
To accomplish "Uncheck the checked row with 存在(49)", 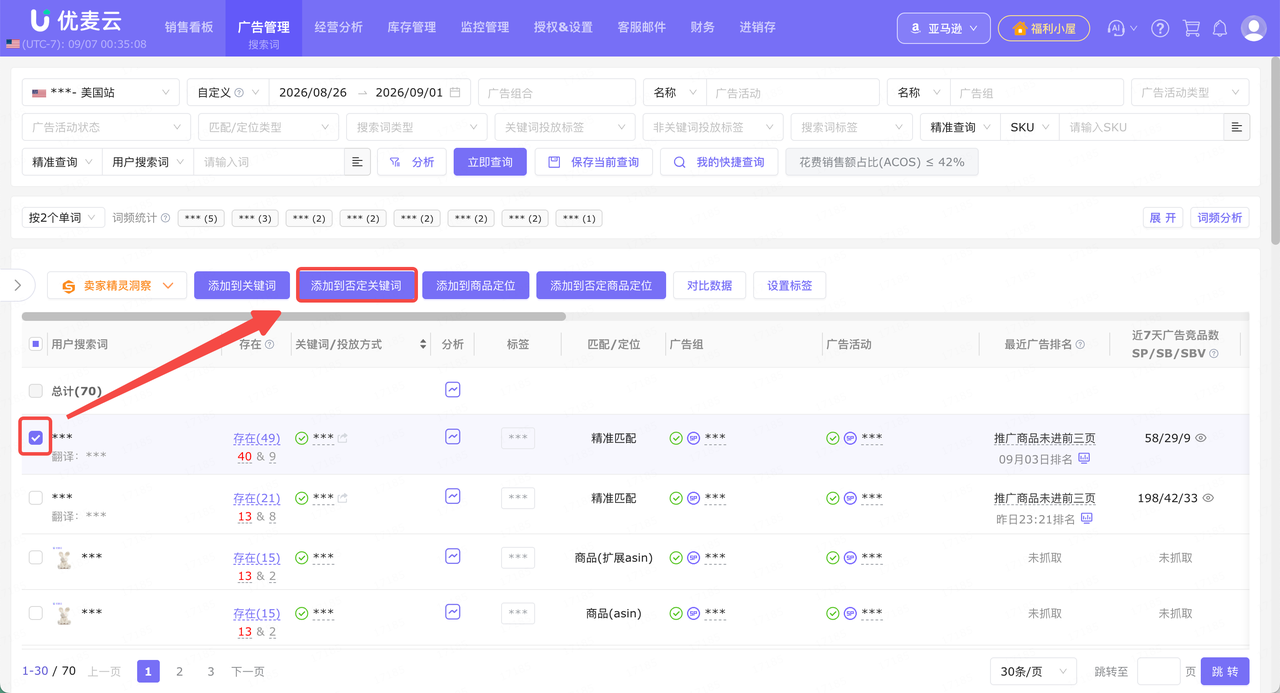I will click(x=36, y=438).
